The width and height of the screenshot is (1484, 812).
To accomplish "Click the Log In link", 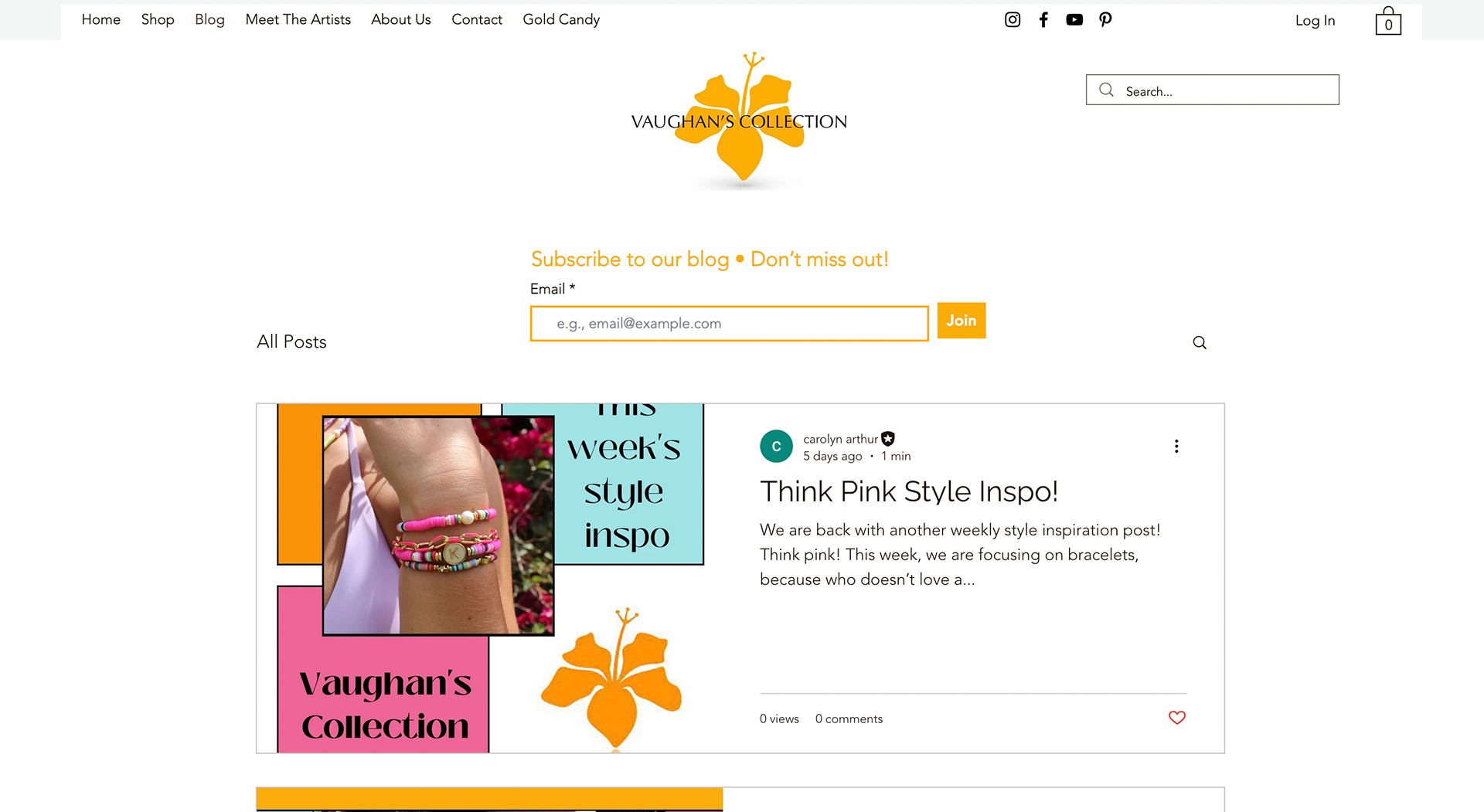I will coord(1316,21).
